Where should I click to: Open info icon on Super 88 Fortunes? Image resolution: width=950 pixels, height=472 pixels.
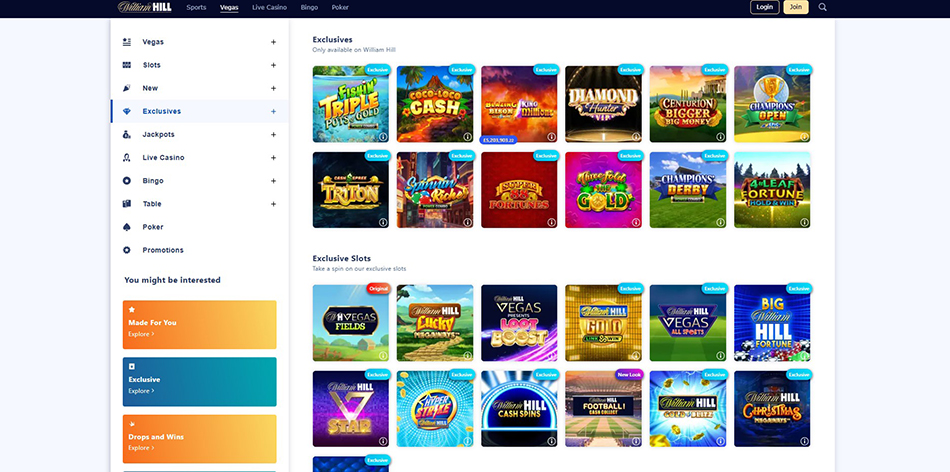click(x=551, y=222)
